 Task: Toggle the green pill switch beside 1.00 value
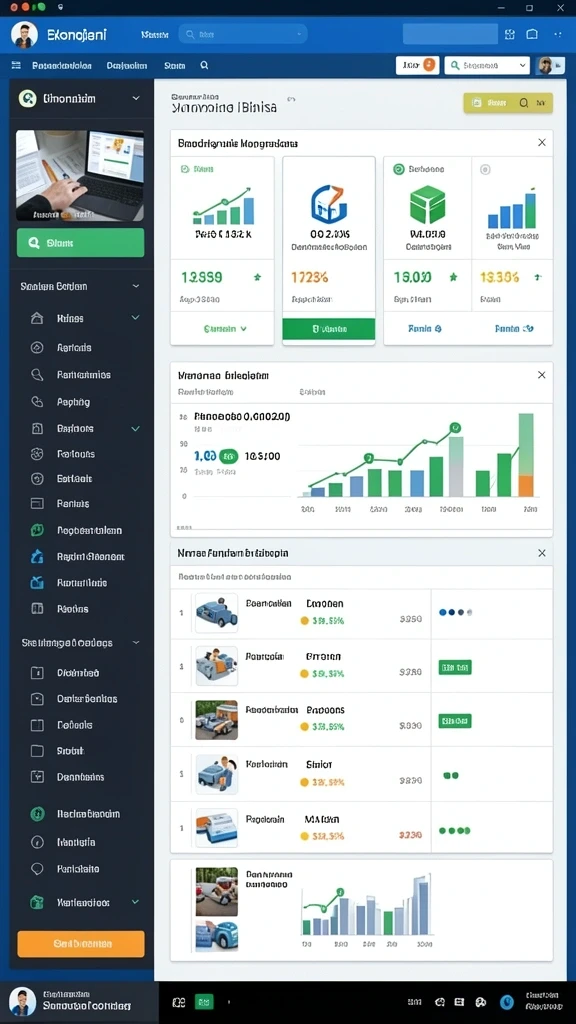click(x=229, y=456)
